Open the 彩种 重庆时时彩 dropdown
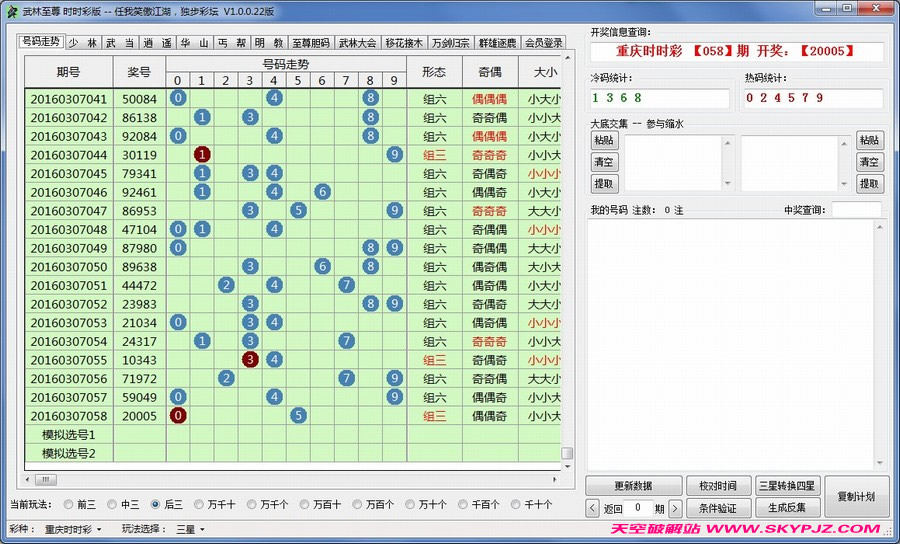Image resolution: width=900 pixels, height=544 pixels. 73,529
